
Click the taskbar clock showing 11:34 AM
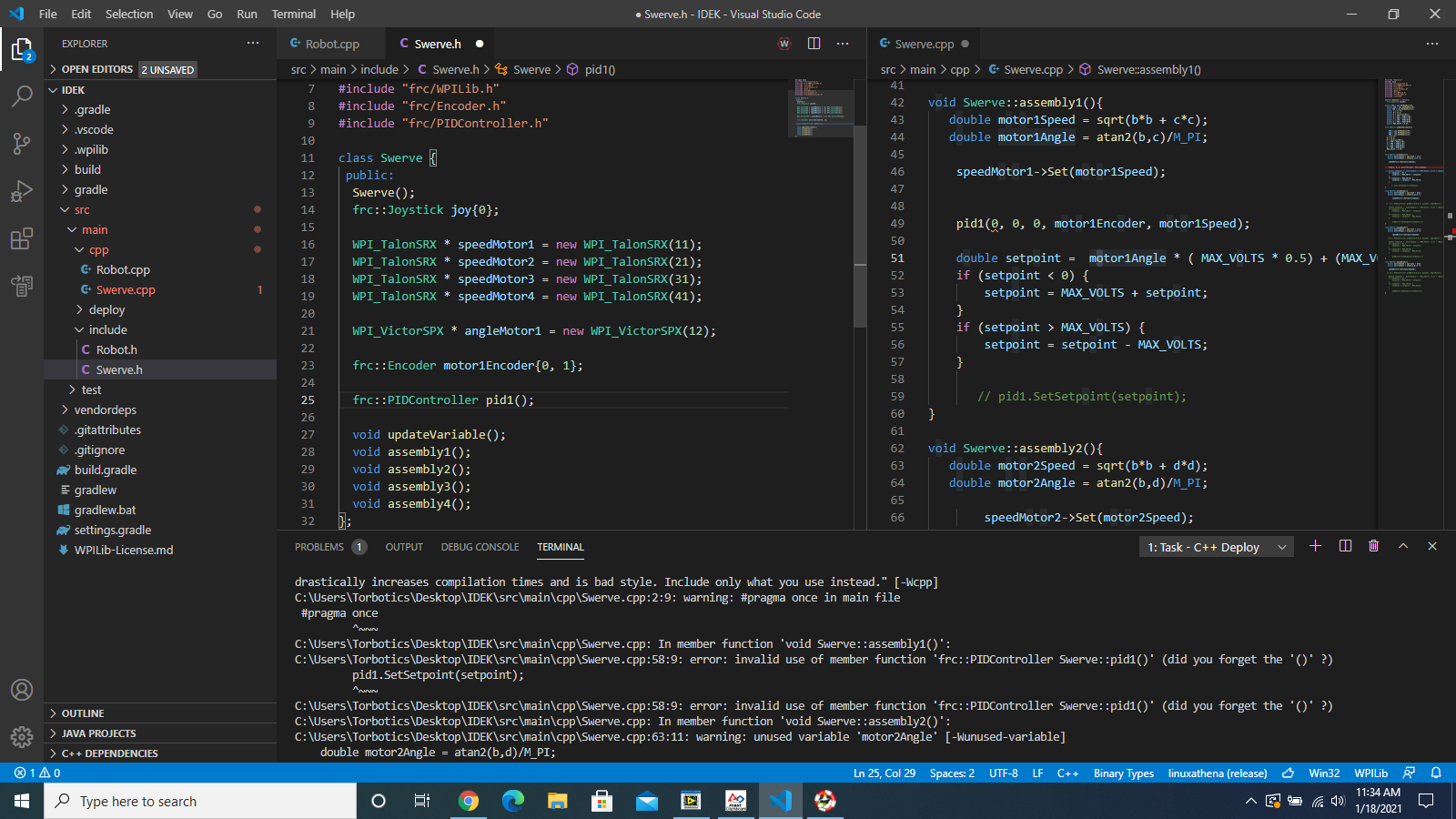1378,801
